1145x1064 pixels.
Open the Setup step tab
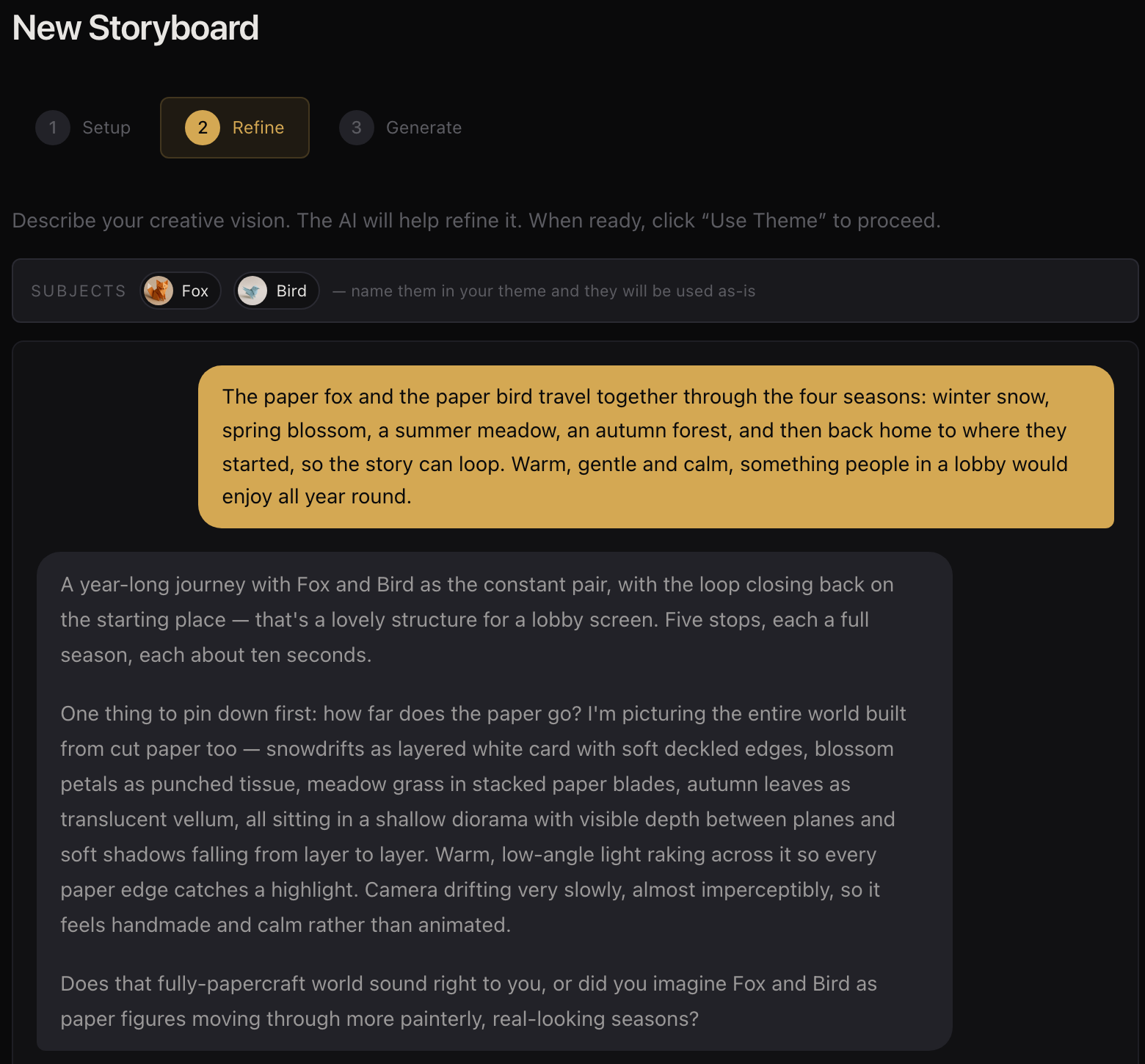click(84, 128)
